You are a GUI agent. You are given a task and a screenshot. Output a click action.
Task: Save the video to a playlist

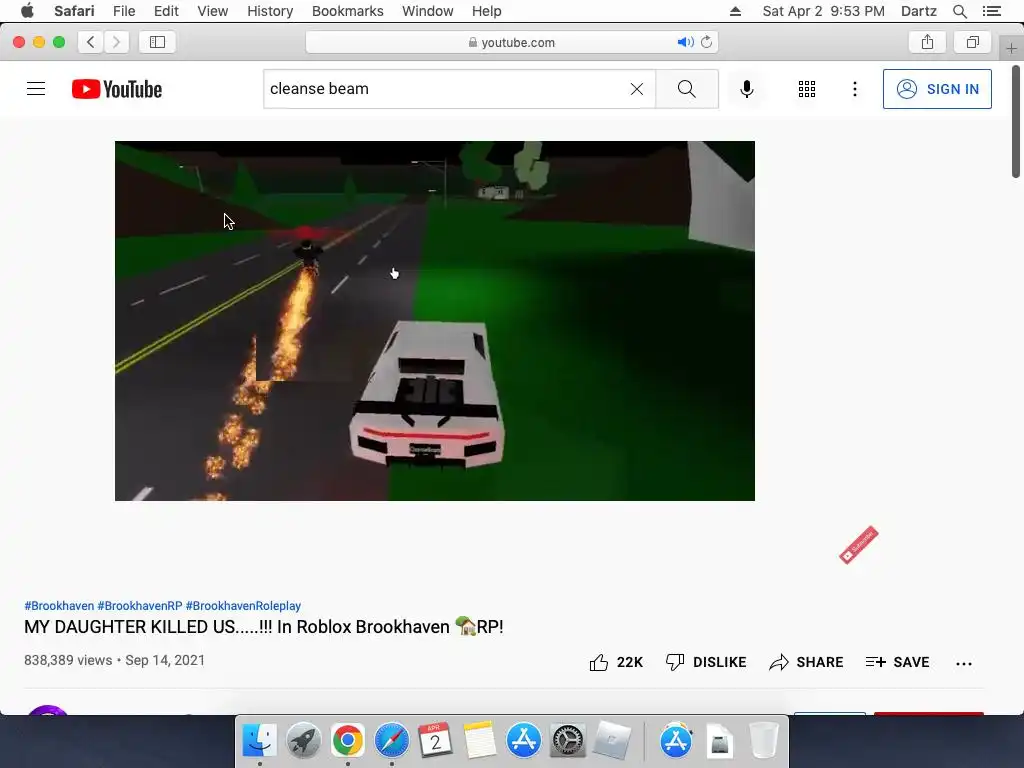897,662
